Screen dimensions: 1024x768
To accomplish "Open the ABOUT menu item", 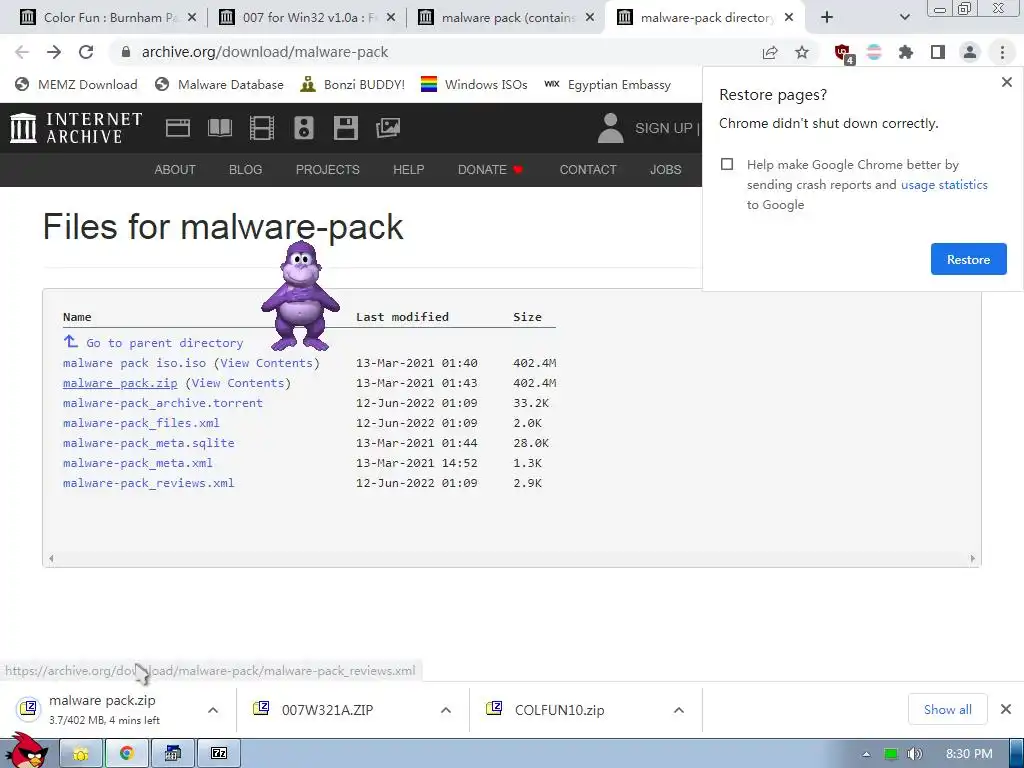I will pyautogui.click(x=175, y=170).
